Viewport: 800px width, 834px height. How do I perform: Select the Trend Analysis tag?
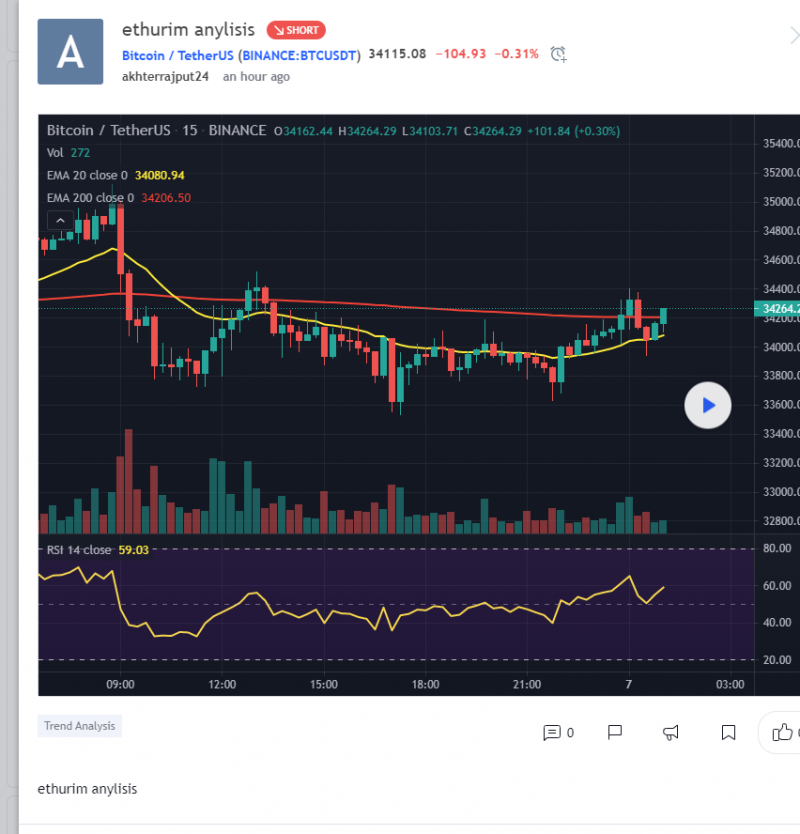tap(80, 726)
